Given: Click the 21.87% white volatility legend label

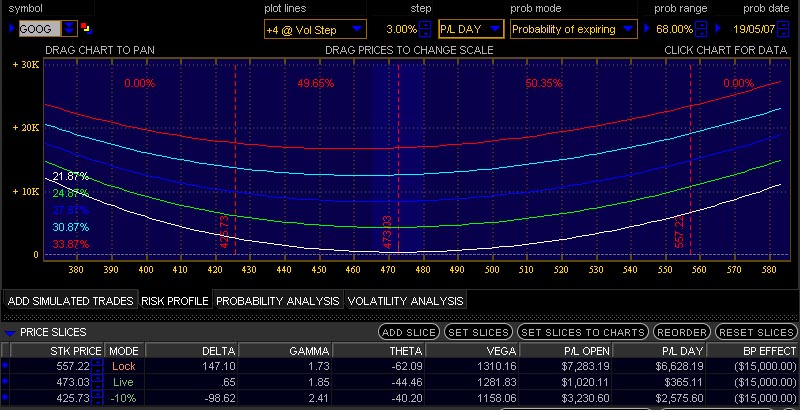Looking at the screenshot, I should (x=70, y=176).
